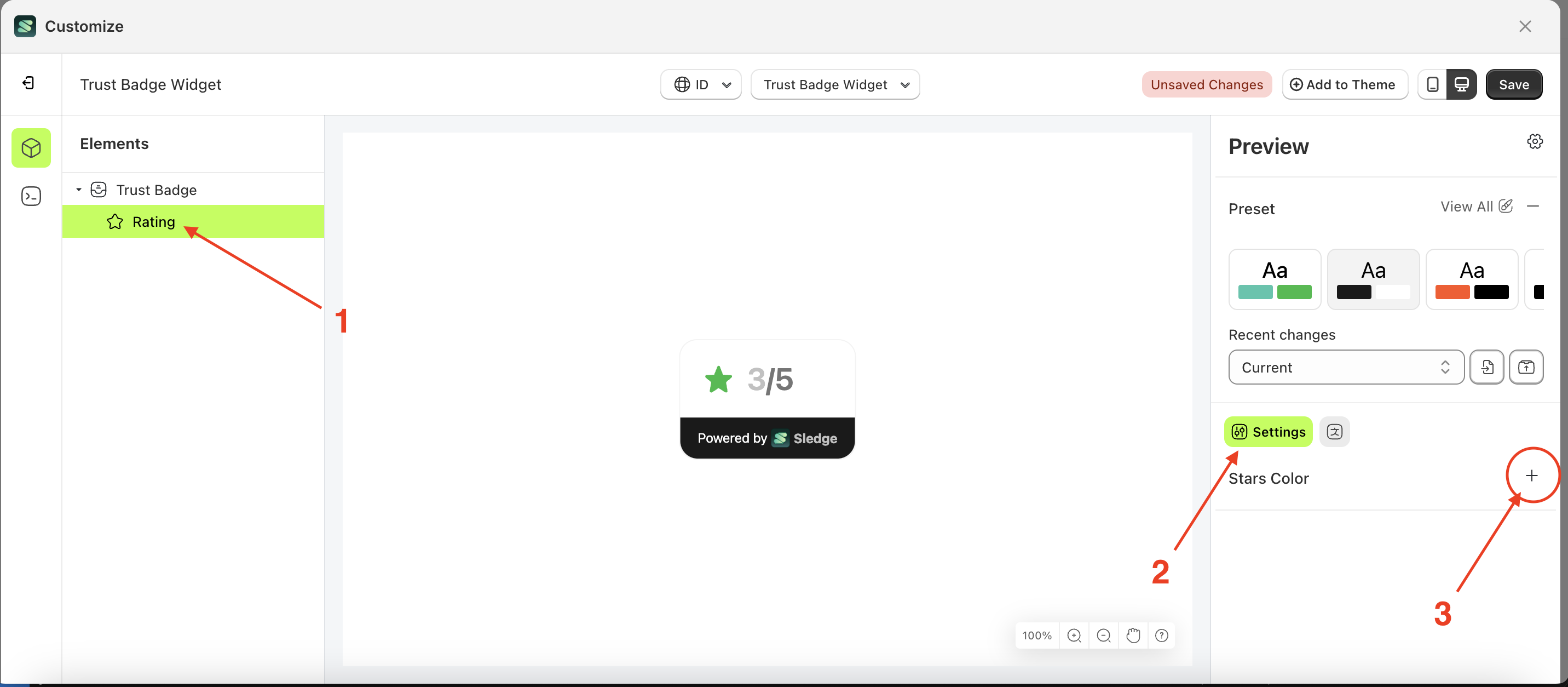Switch preview to mobile view
The width and height of the screenshot is (1568, 687).
pyautogui.click(x=1433, y=84)
